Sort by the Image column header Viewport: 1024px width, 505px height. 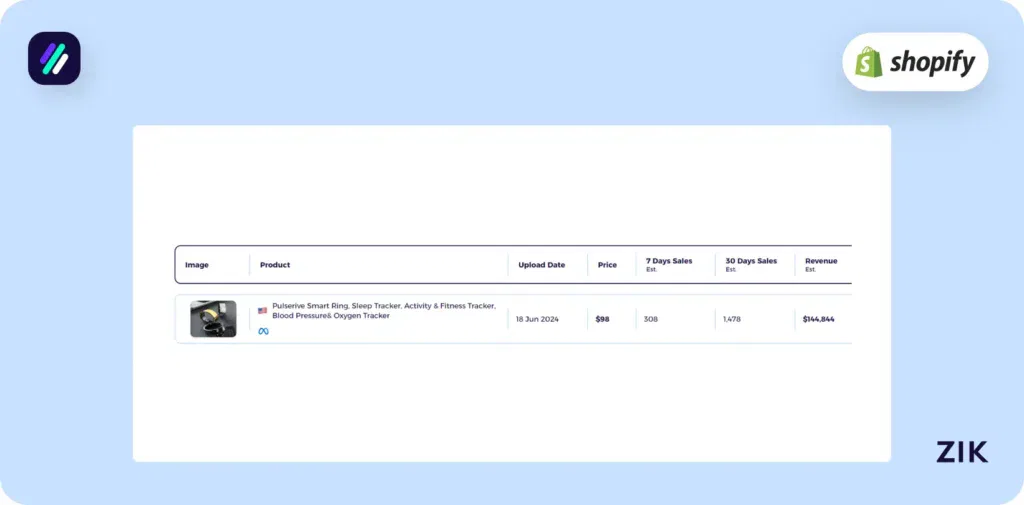click(197, 265)
